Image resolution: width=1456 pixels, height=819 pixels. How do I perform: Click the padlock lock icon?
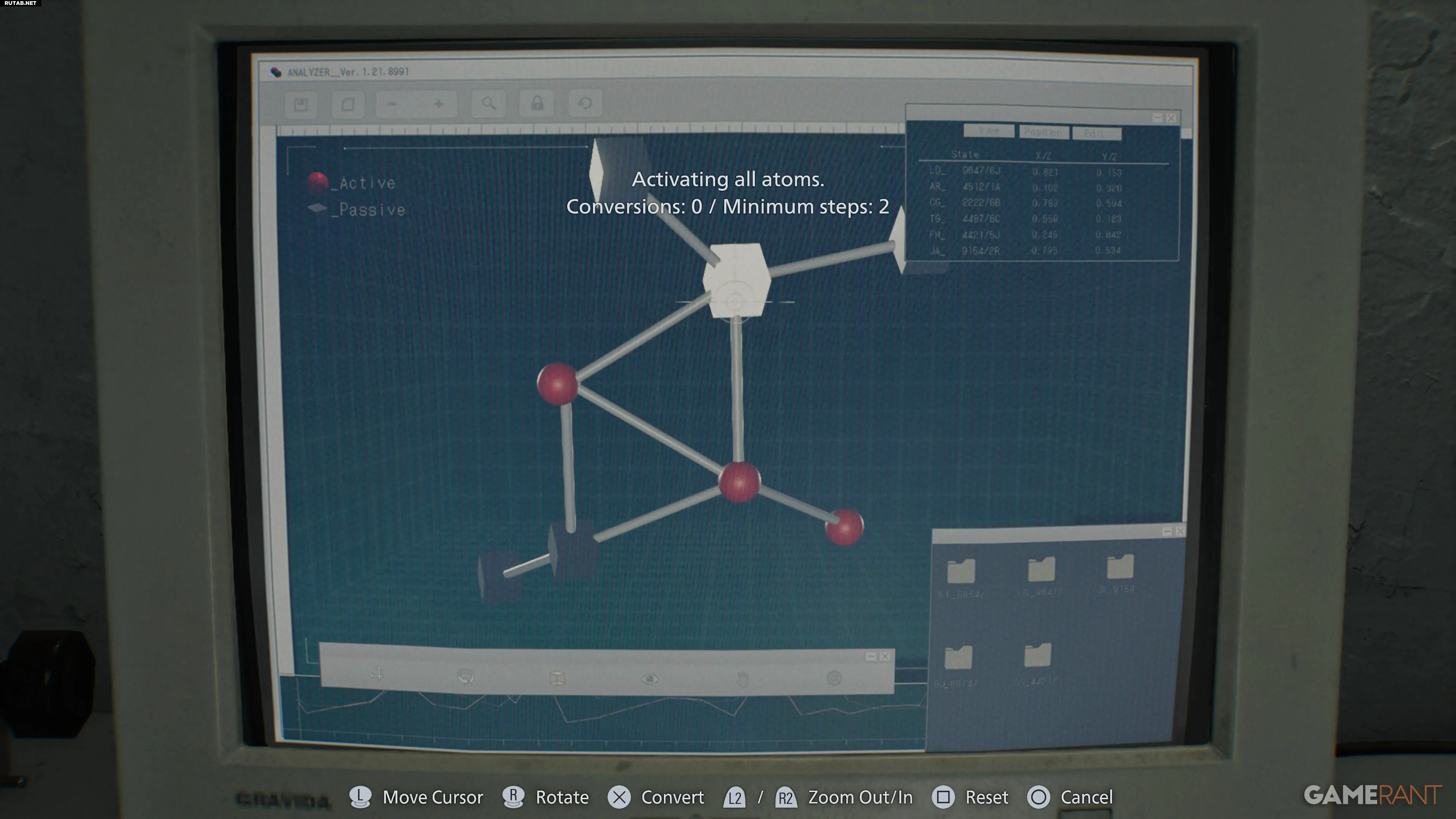pyautogui.click(x=537, y=103)
